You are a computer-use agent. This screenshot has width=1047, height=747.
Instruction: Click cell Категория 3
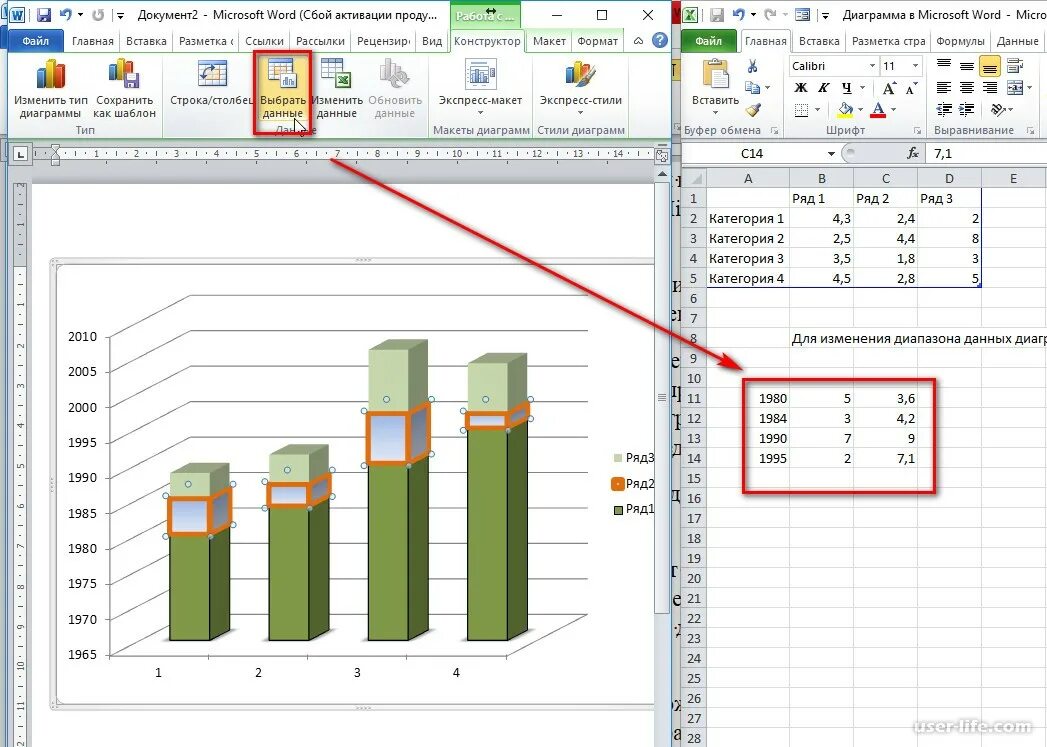tap(748, 258)
